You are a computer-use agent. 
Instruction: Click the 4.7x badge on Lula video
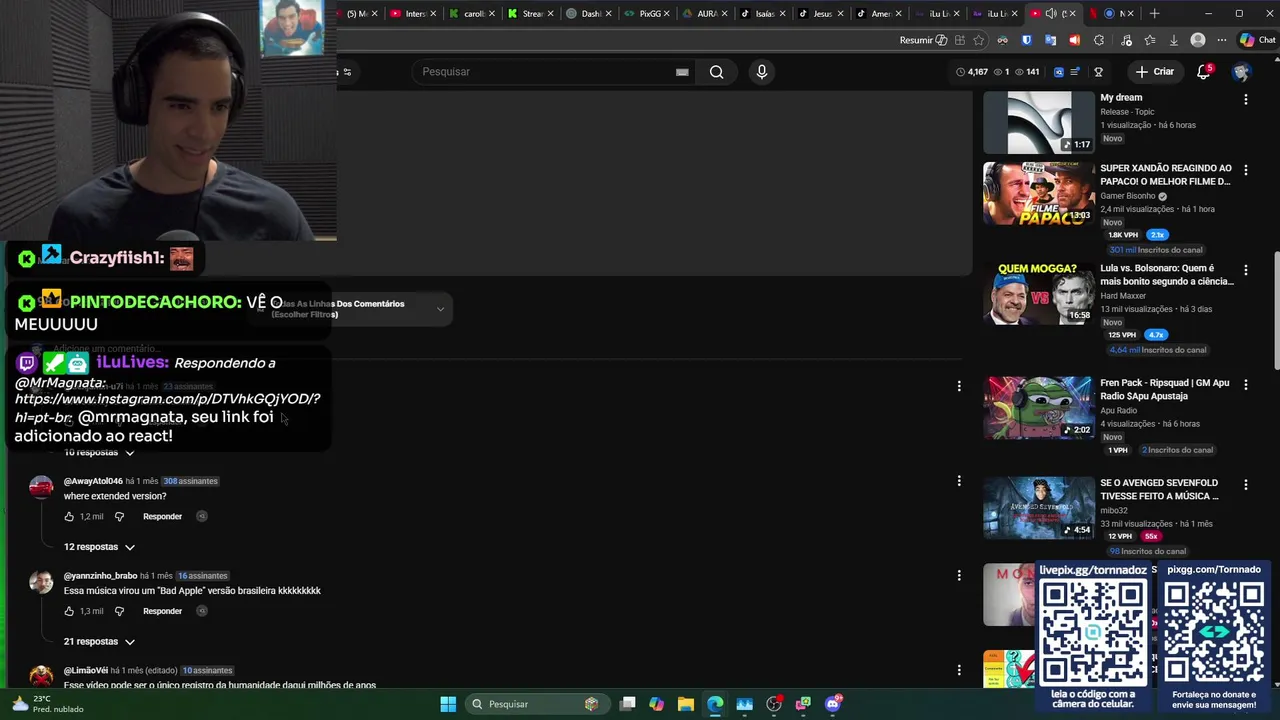1156,335
